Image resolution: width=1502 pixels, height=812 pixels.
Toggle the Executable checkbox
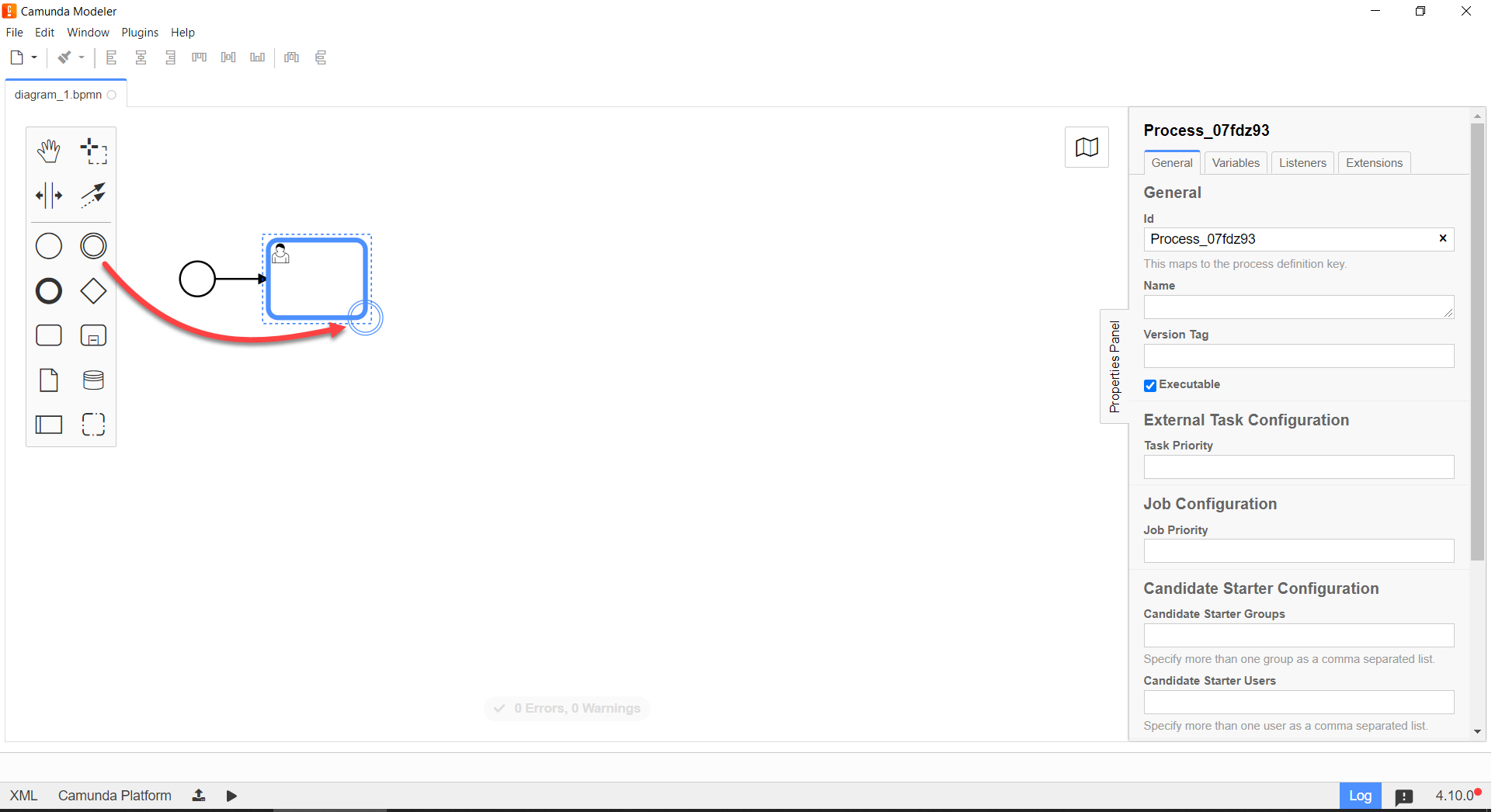(1150, 385)
